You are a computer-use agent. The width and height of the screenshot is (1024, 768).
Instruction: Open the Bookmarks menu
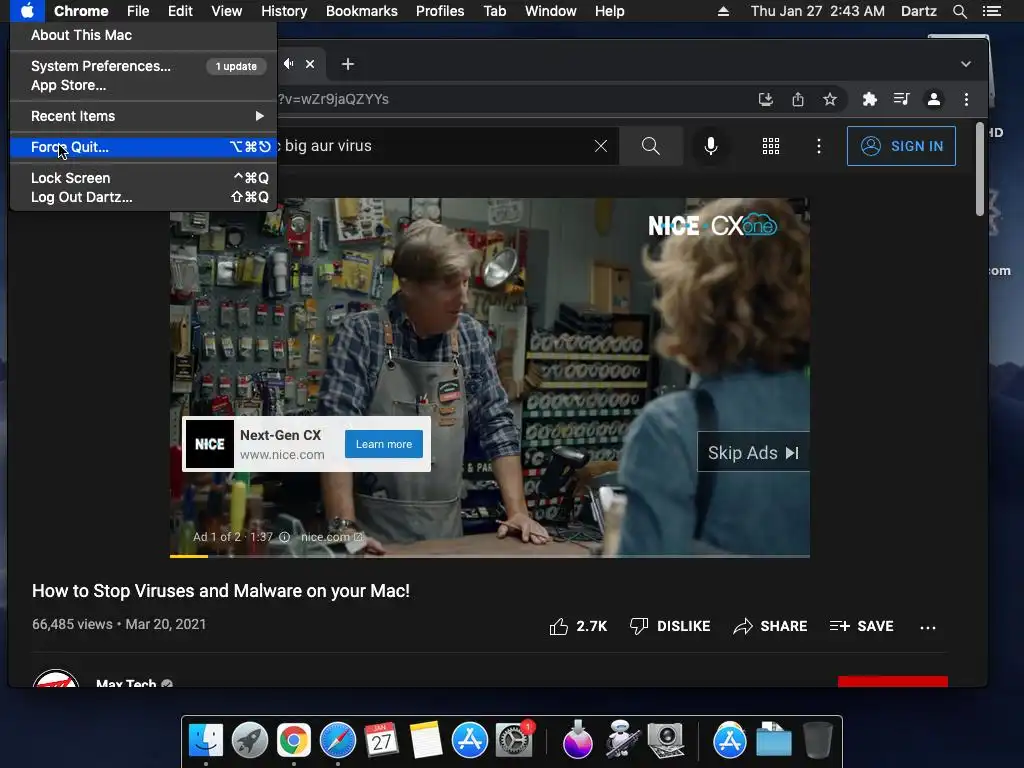tap(362, 11)
